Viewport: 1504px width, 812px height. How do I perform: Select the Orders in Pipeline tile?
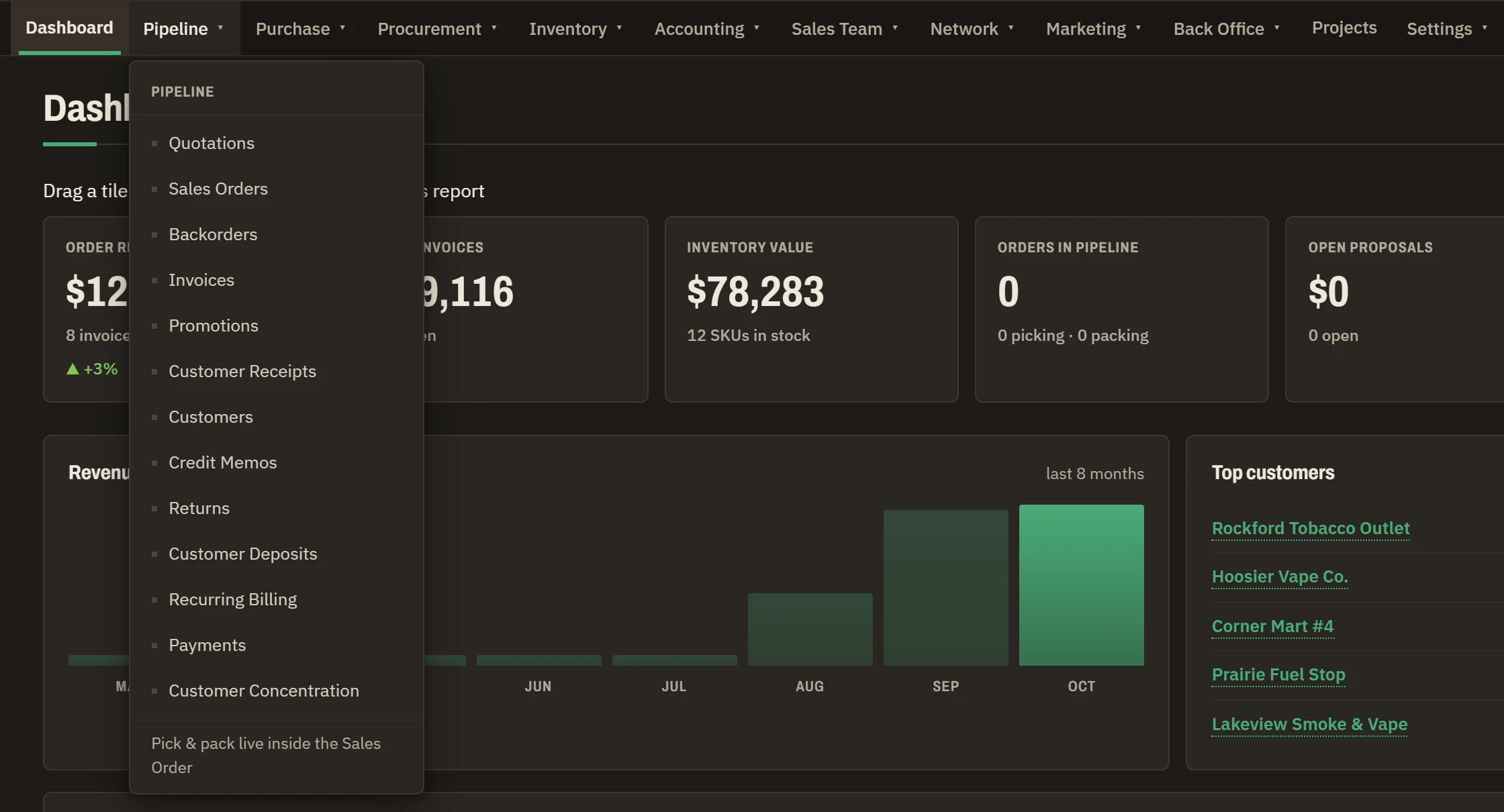click(x=1121, y=309)
